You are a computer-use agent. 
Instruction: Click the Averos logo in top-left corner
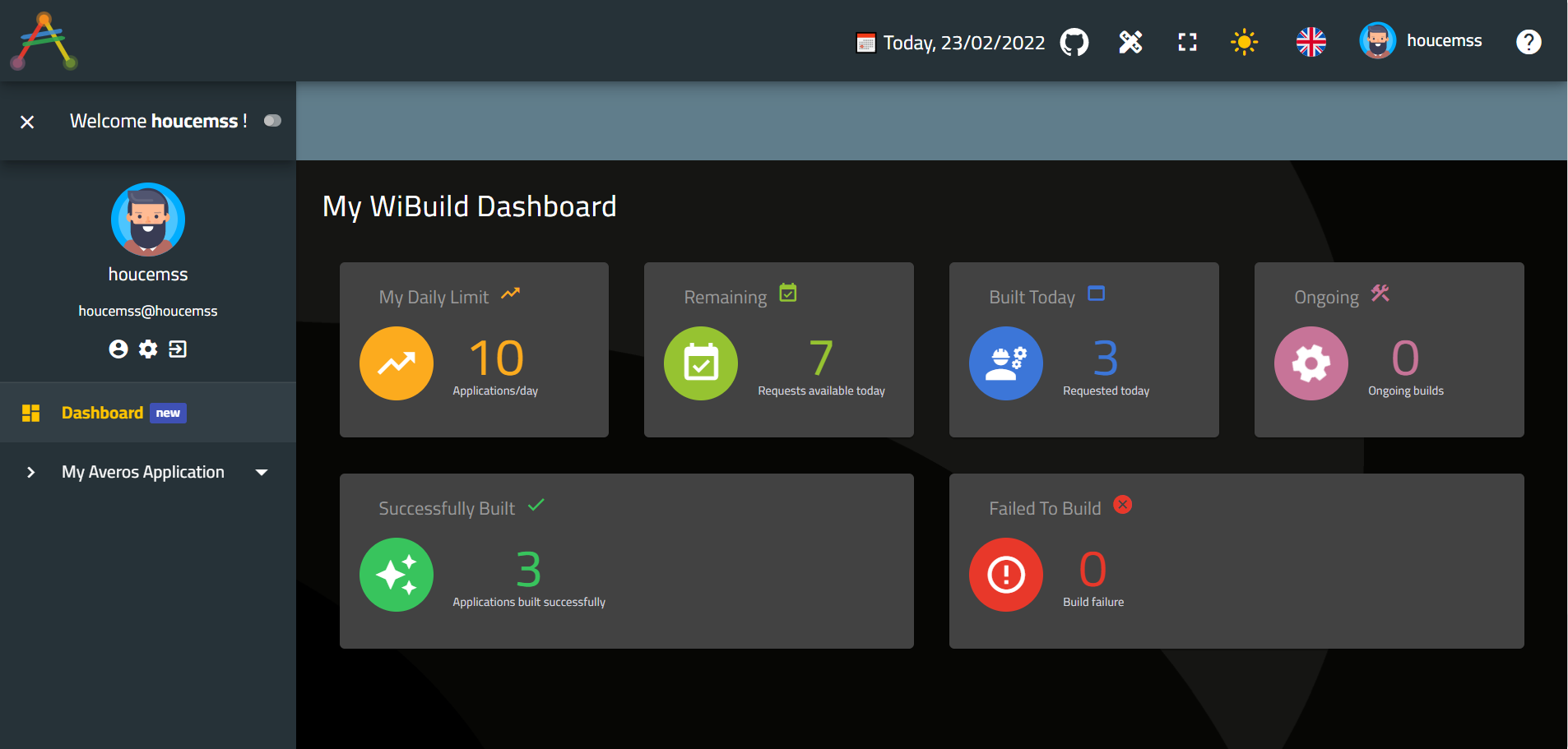44,41
